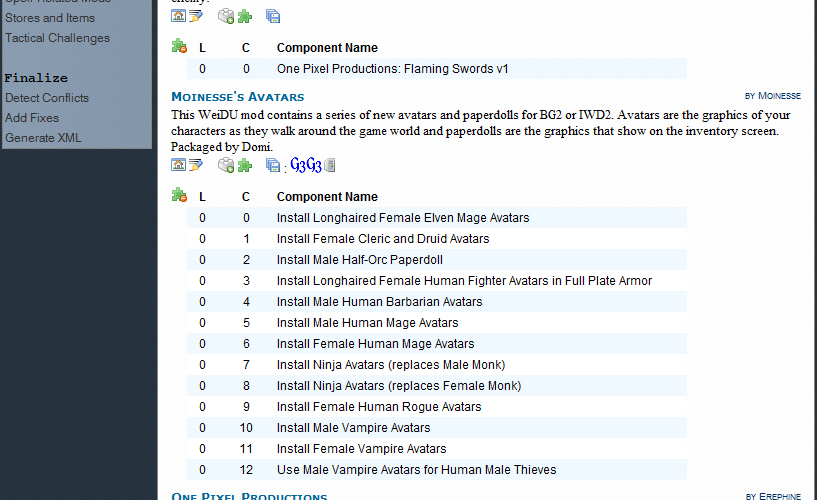The width and height of the screenshot is (817, 500).
Task: Click C column header in Moinesse's Avatars table
Action: 246,197
